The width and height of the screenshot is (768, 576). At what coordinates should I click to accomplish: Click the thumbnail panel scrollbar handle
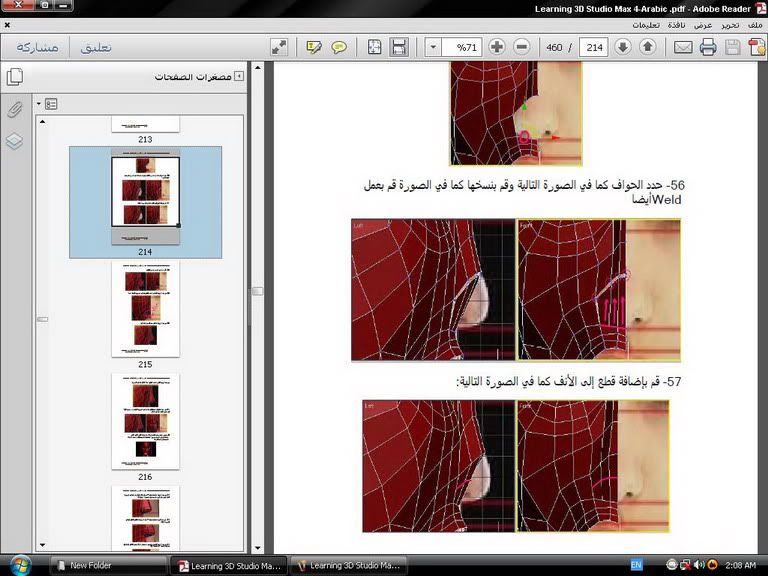click(43, 319)
